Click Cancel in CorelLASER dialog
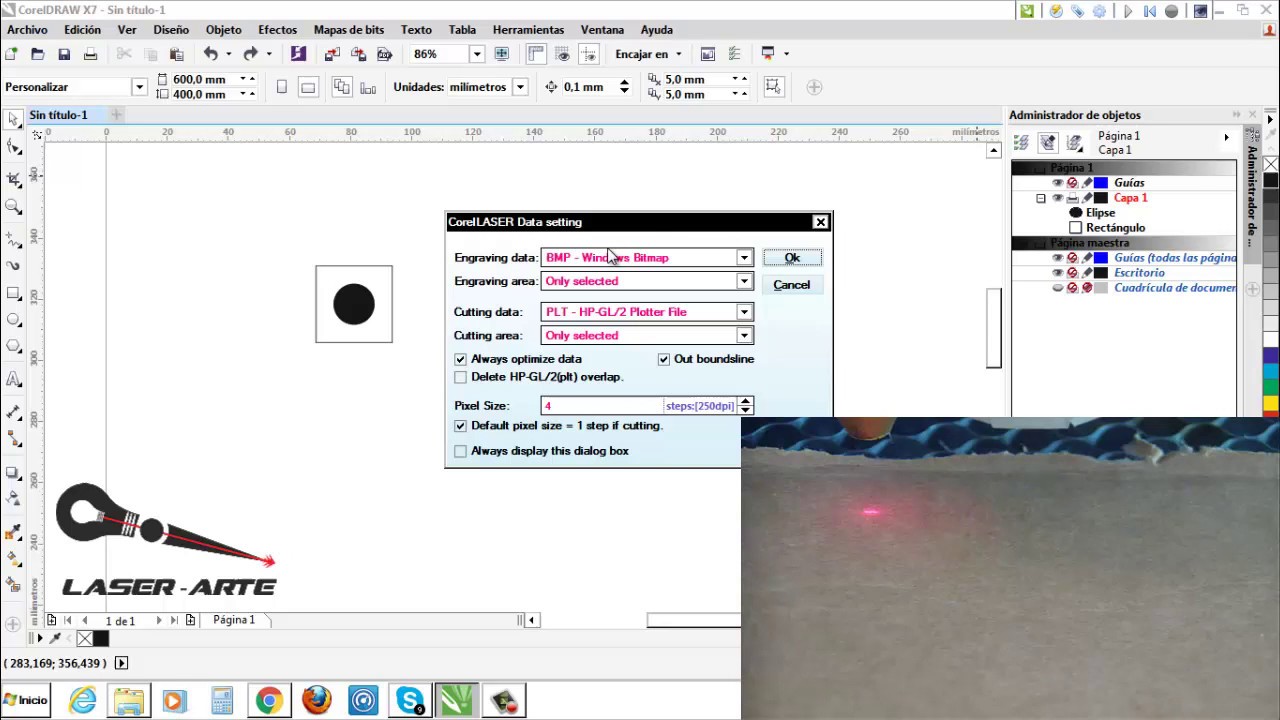This screenshot has height=720, width=1280. pos(792,285)
